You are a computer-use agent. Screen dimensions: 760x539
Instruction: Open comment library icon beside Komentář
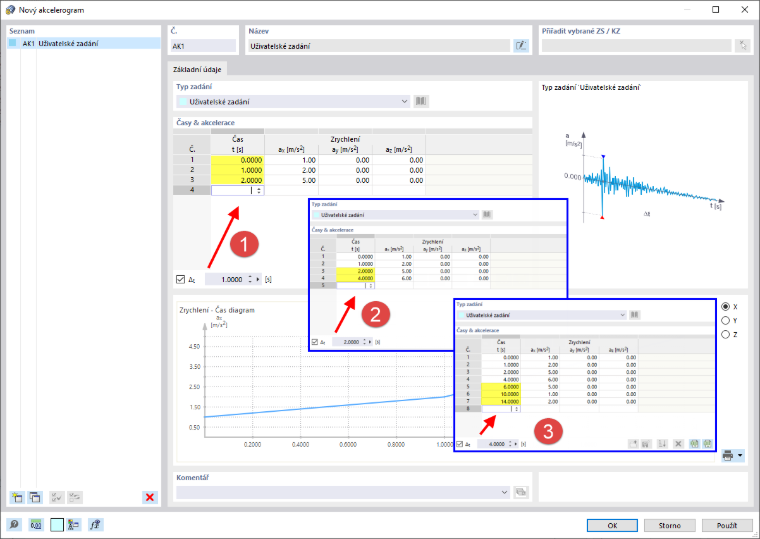click(x=521, y=492)
